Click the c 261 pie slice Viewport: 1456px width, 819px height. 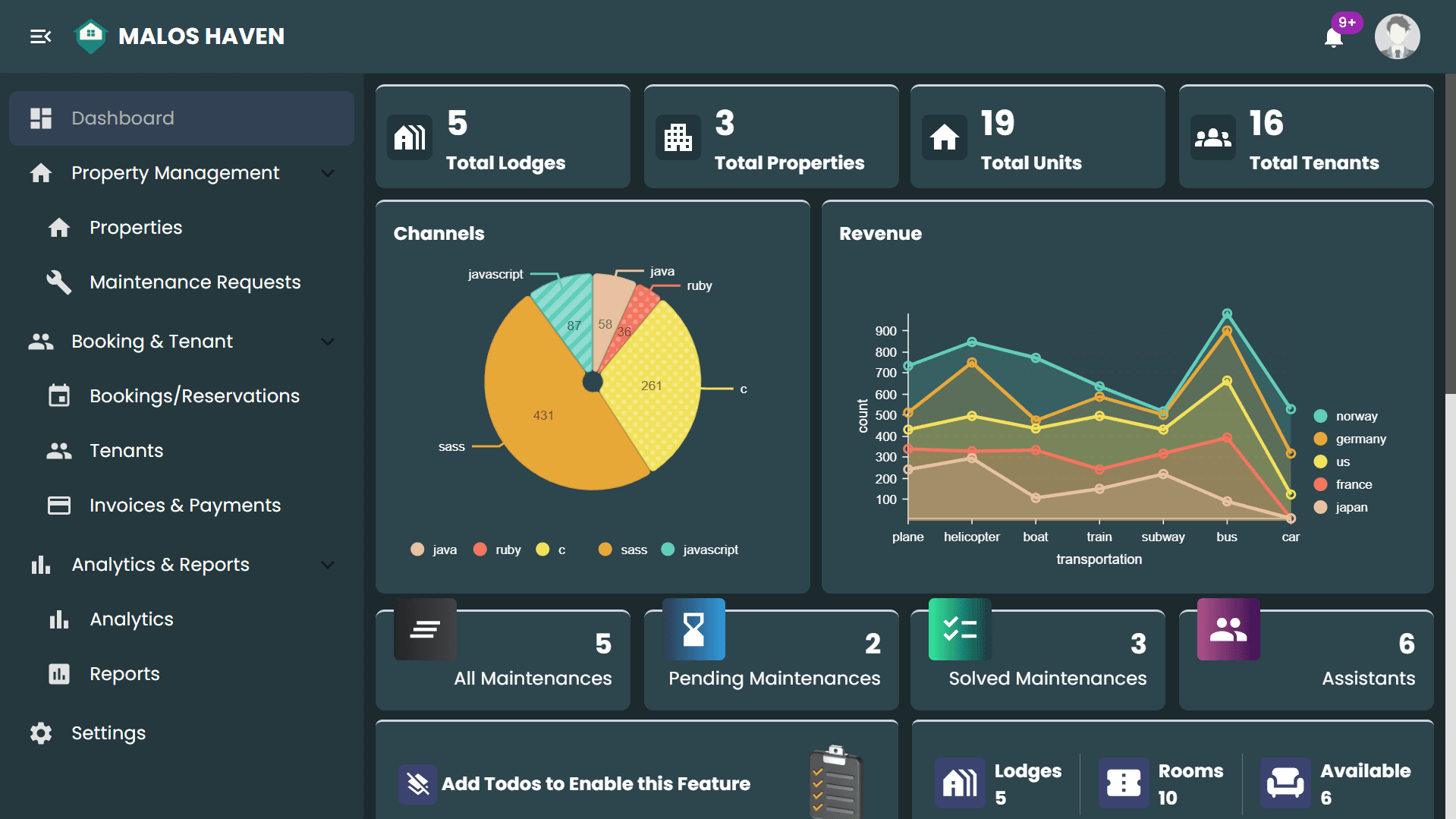pyautogui.click(x=651, y=386)
